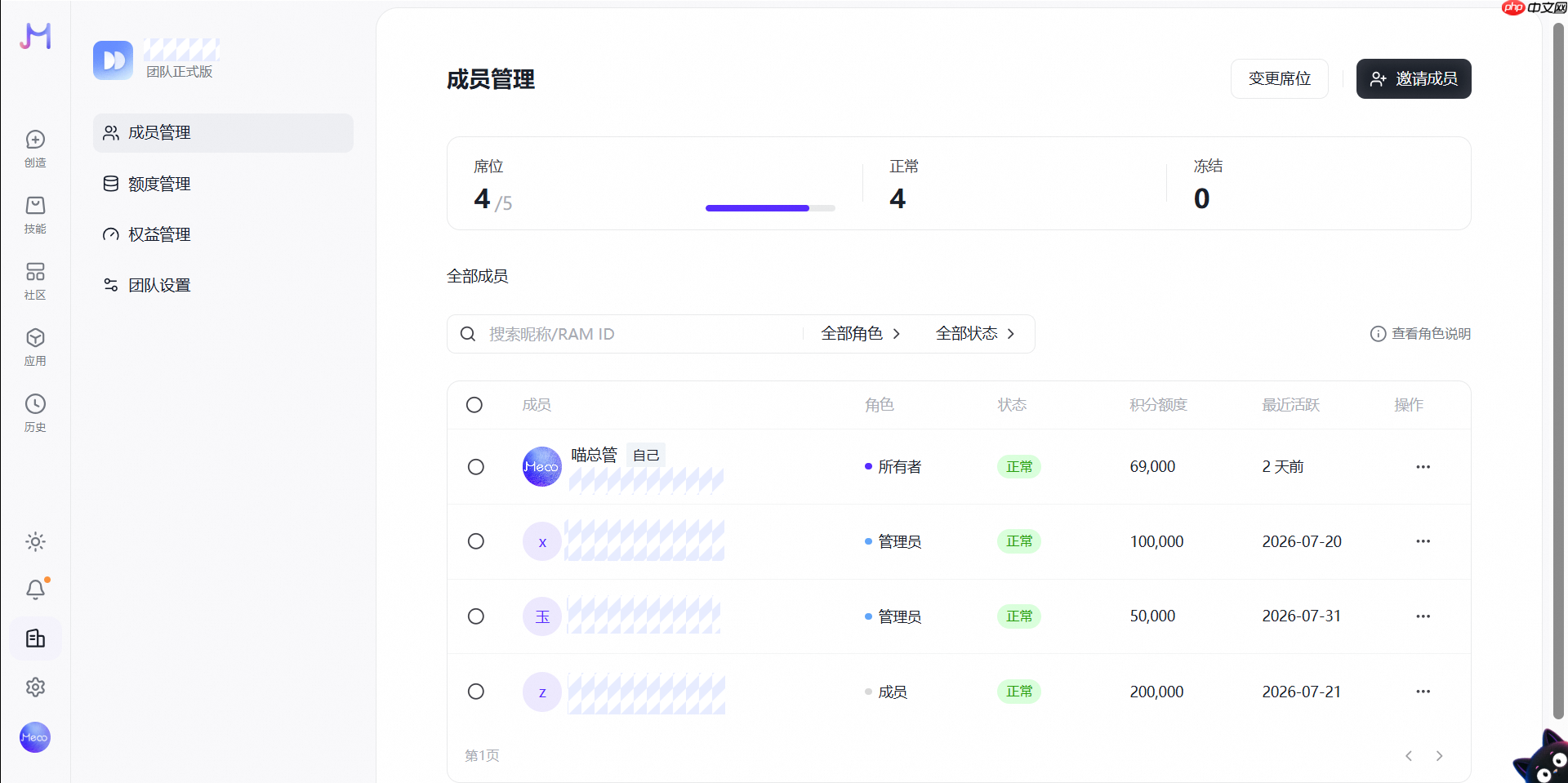This screenshot has height=783, width=1568.
Task: Click the 邀请成员 button
Action: 1414,79
